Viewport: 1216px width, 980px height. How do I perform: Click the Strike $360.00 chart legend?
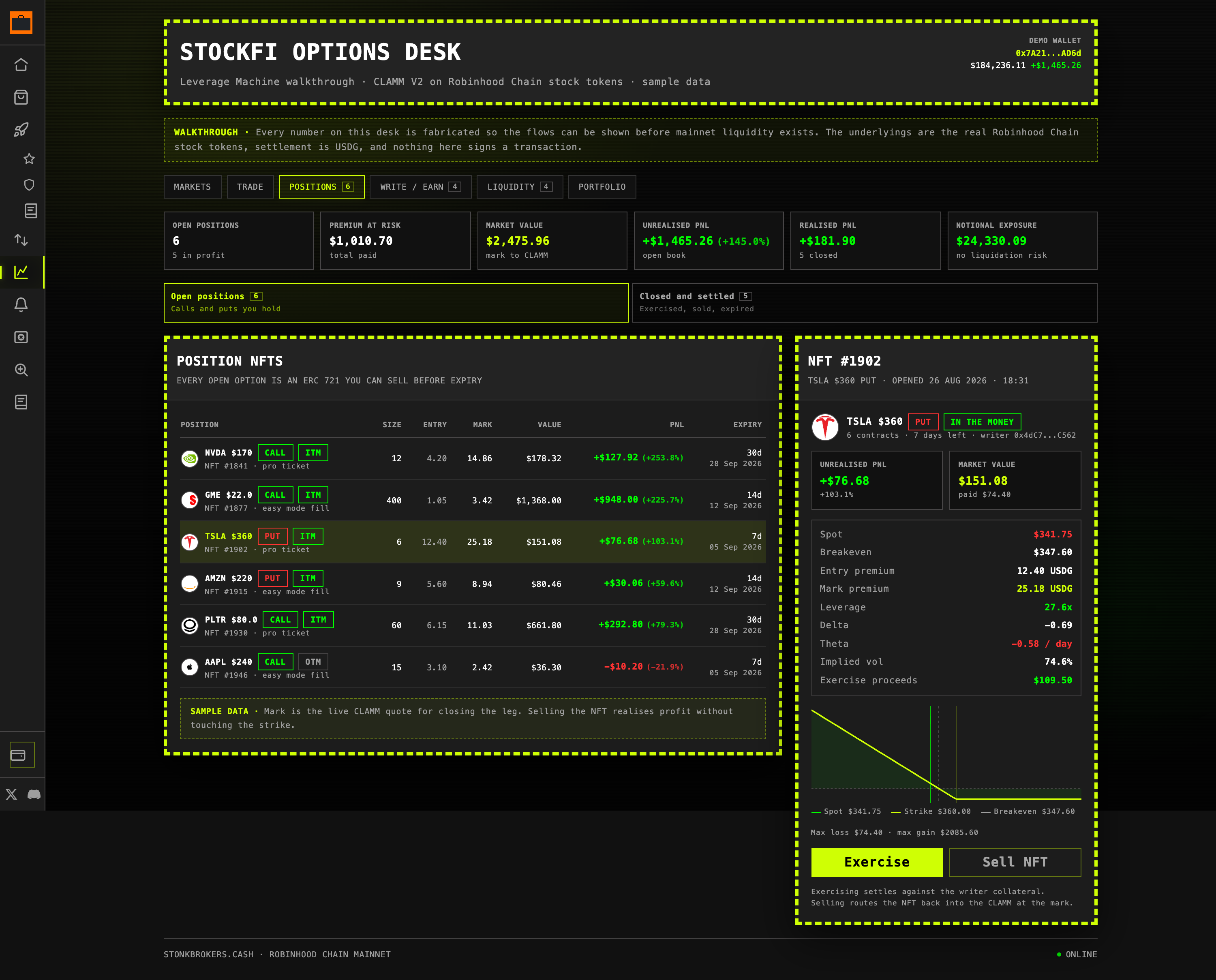tap(931, 811)
